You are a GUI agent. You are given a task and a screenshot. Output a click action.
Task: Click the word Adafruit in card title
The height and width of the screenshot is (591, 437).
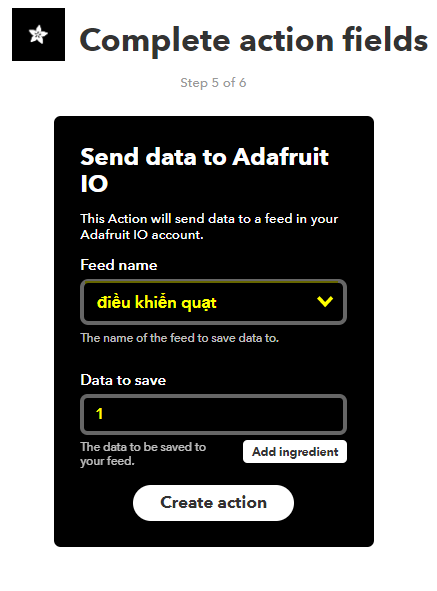(280, 156)
